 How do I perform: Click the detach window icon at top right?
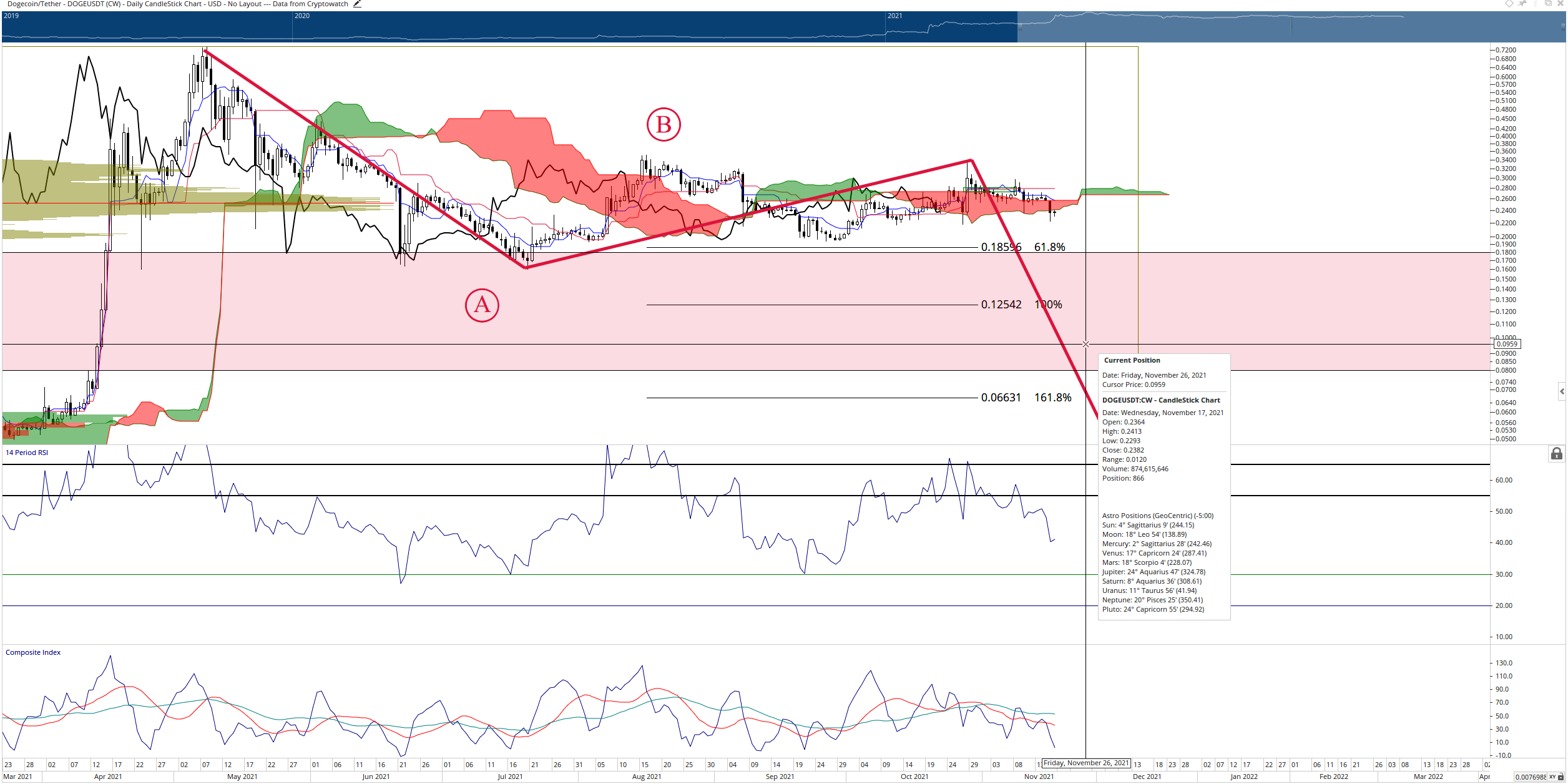[x=1548, y=2]
